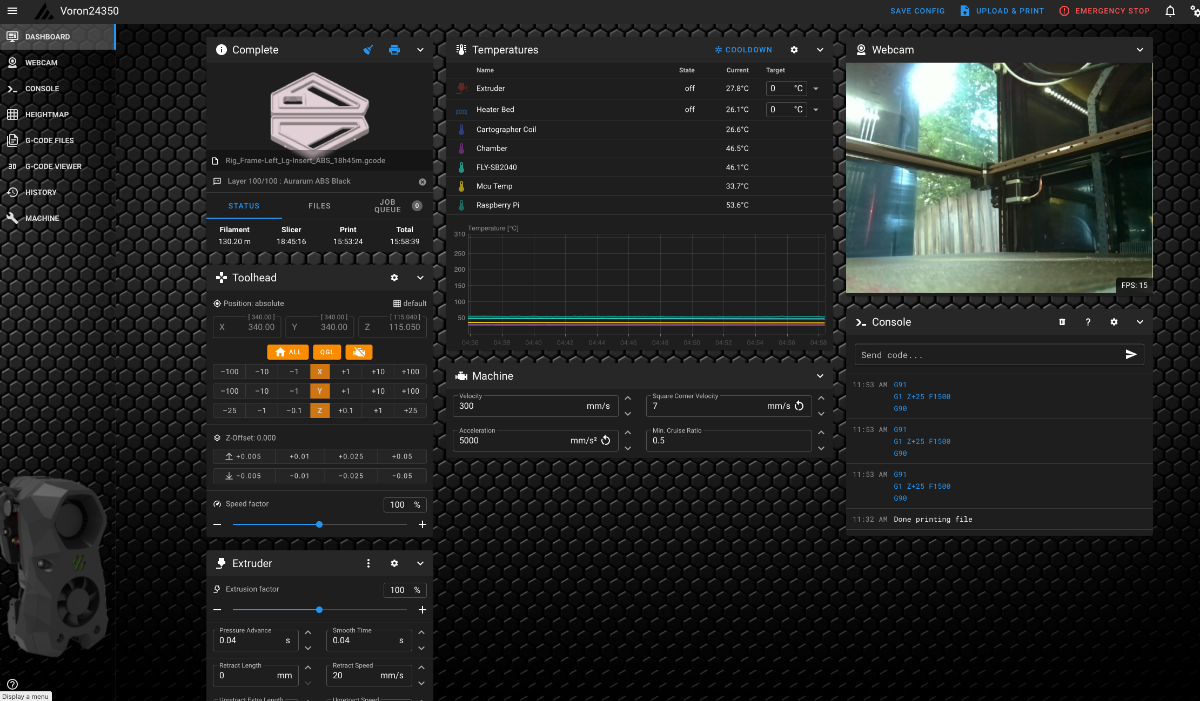Screen dimensions: 1200x701
Task: Open Extruder target temperature preset dropdown
Action: coord(815,89)
